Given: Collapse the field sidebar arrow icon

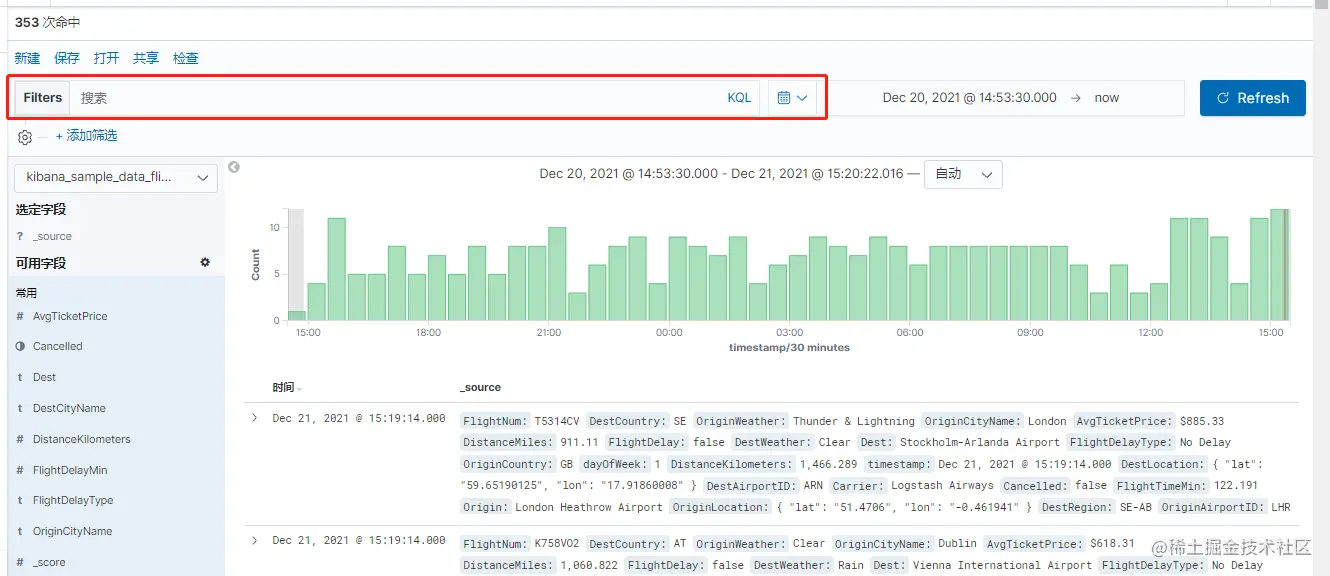Looking at the screenshot, I should [x=233, y=167].
